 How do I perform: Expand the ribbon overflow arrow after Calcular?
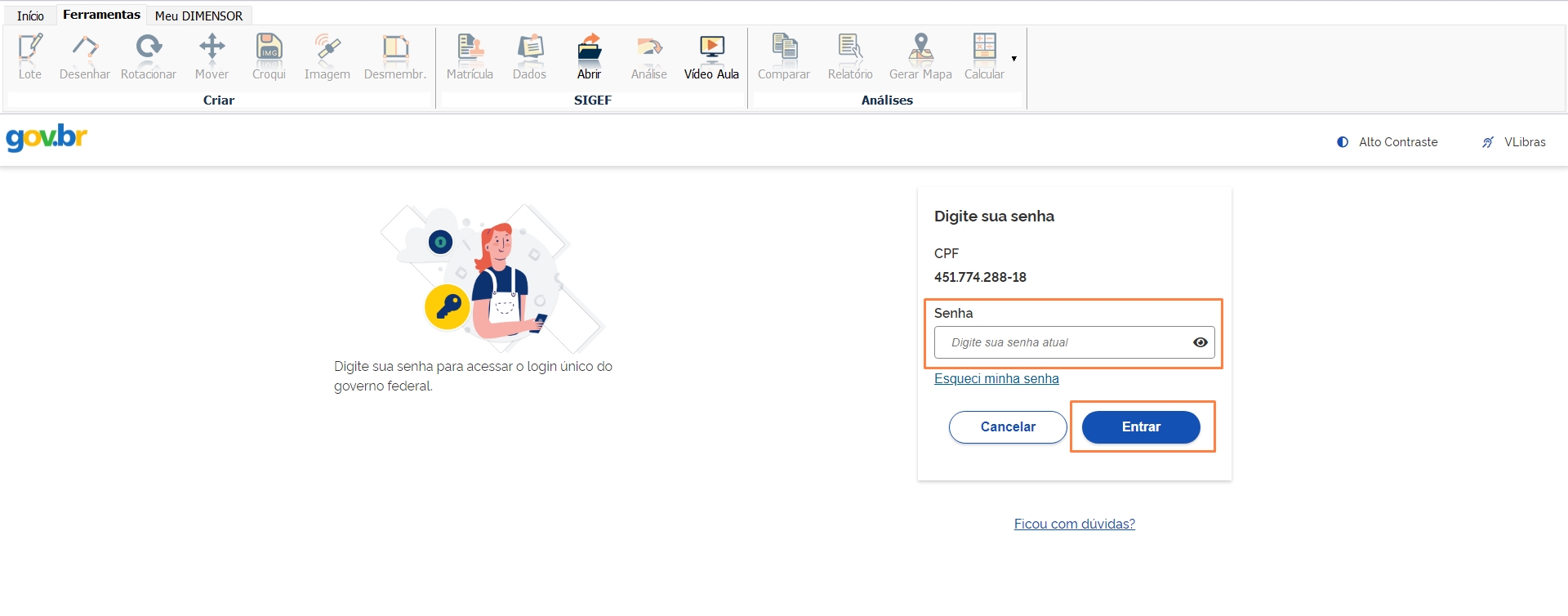tap(1014, 59)
